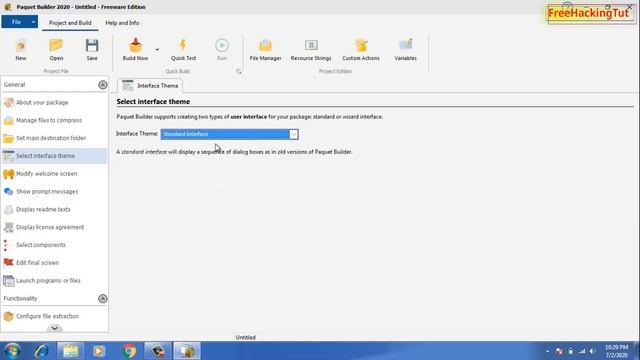Click the File menu's arrow
Image resolution: width=640 pixels, height=360 pixels.
click(34, 22)
